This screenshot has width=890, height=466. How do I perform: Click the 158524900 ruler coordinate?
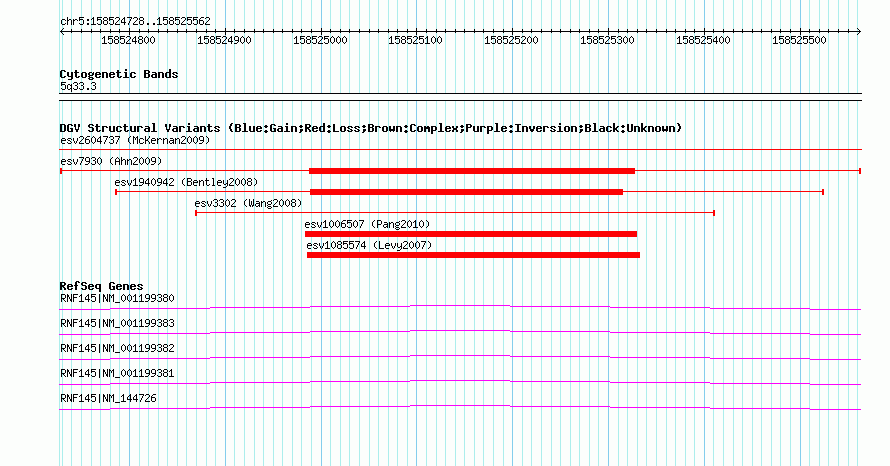[x=224, y=40]
